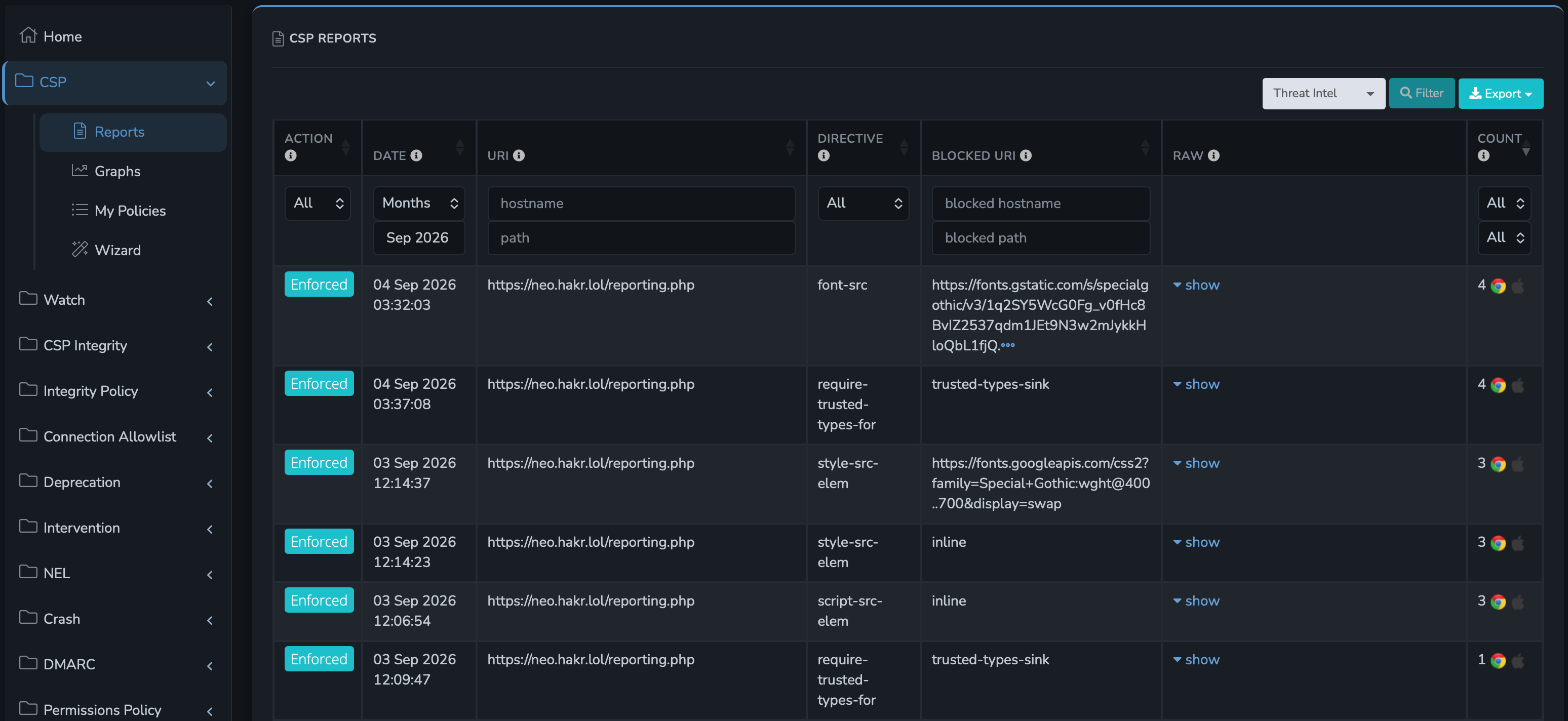Open the Threat Intel dropdown
This screenshot has width=1568, height=721.
coord(1323,94)
